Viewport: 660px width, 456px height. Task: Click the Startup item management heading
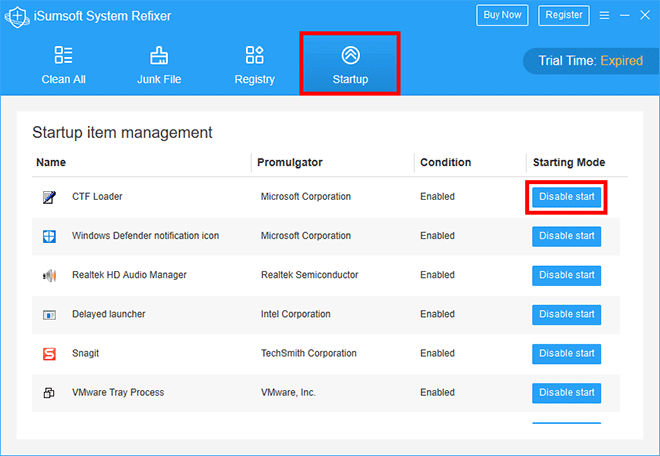[122, 133]
